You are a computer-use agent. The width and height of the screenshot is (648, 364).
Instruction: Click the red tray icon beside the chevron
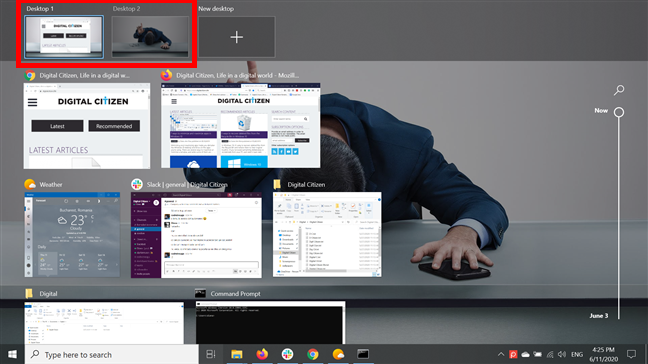click(x=513, y=354)
